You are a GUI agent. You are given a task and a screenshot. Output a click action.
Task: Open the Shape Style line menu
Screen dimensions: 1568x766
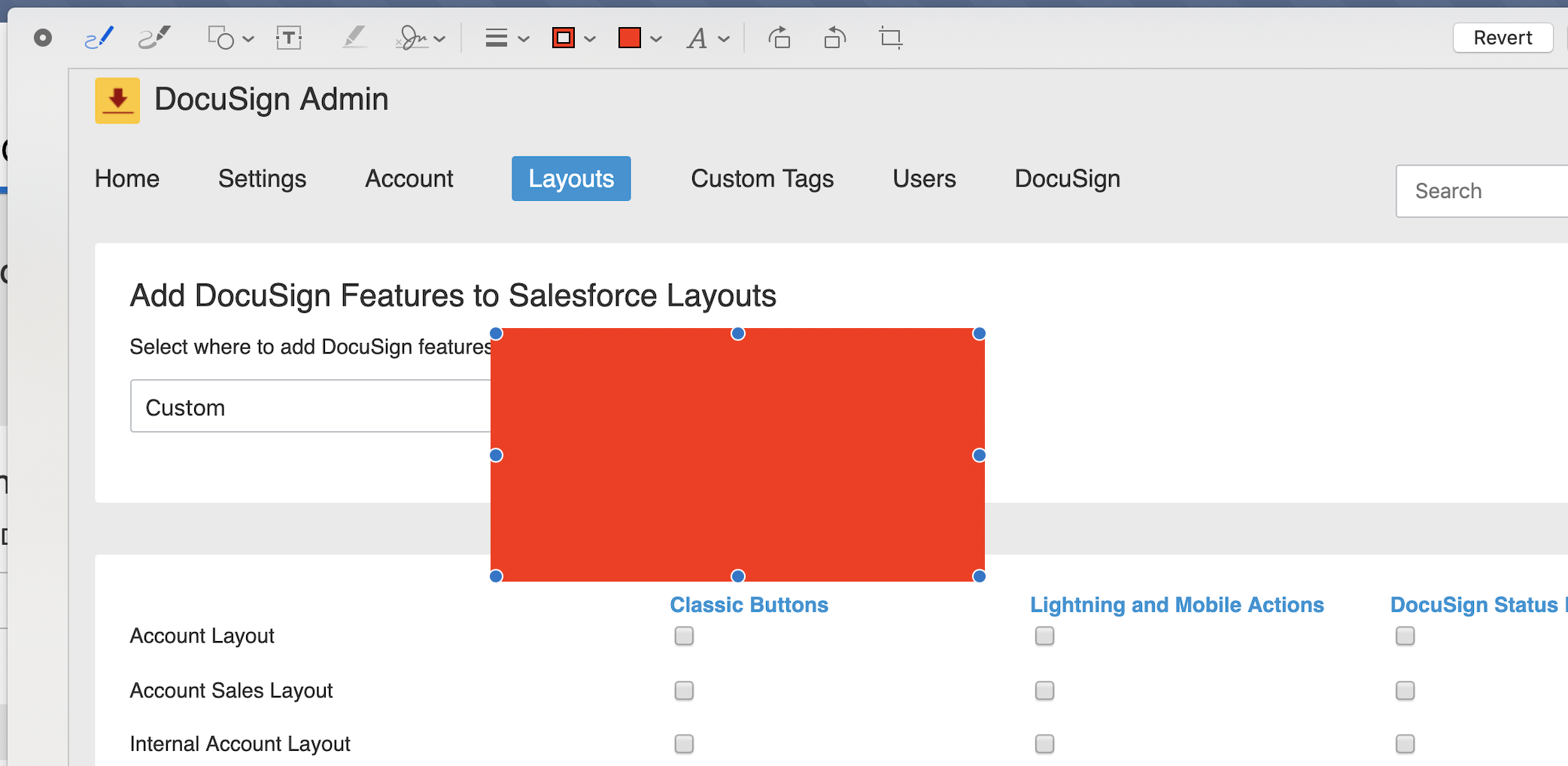497,38
